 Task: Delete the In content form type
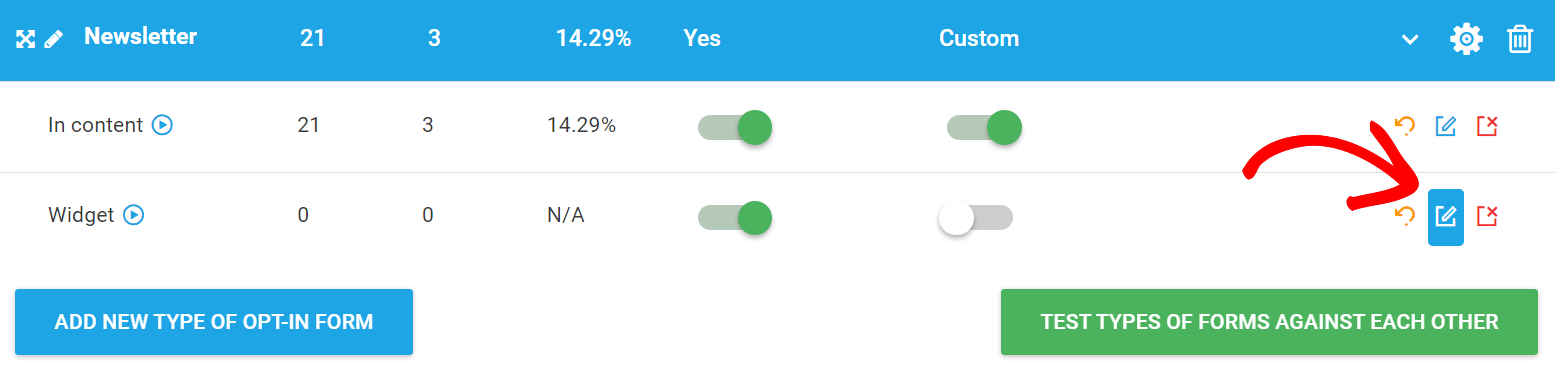[x=1487, y=126]
